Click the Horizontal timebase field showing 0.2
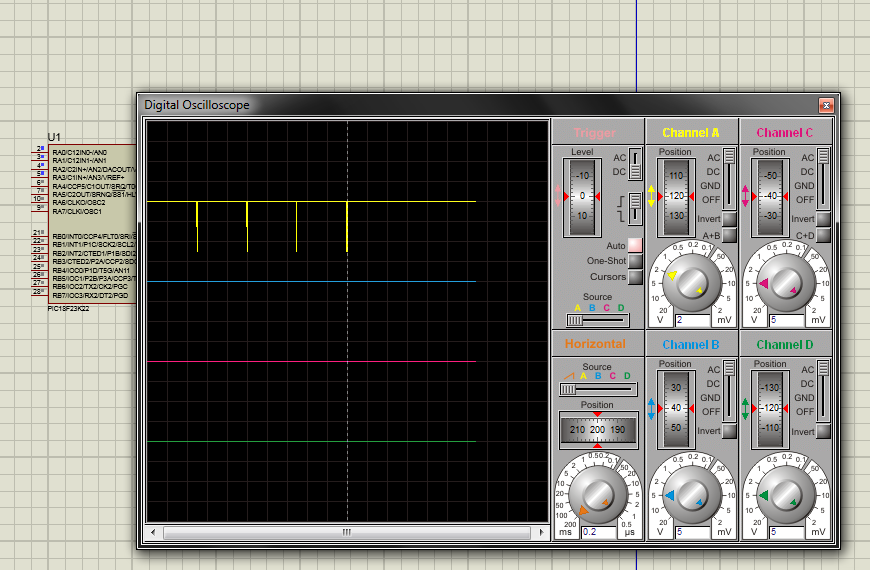The width and height of the screenshot is (870, 570). [599, 532]
